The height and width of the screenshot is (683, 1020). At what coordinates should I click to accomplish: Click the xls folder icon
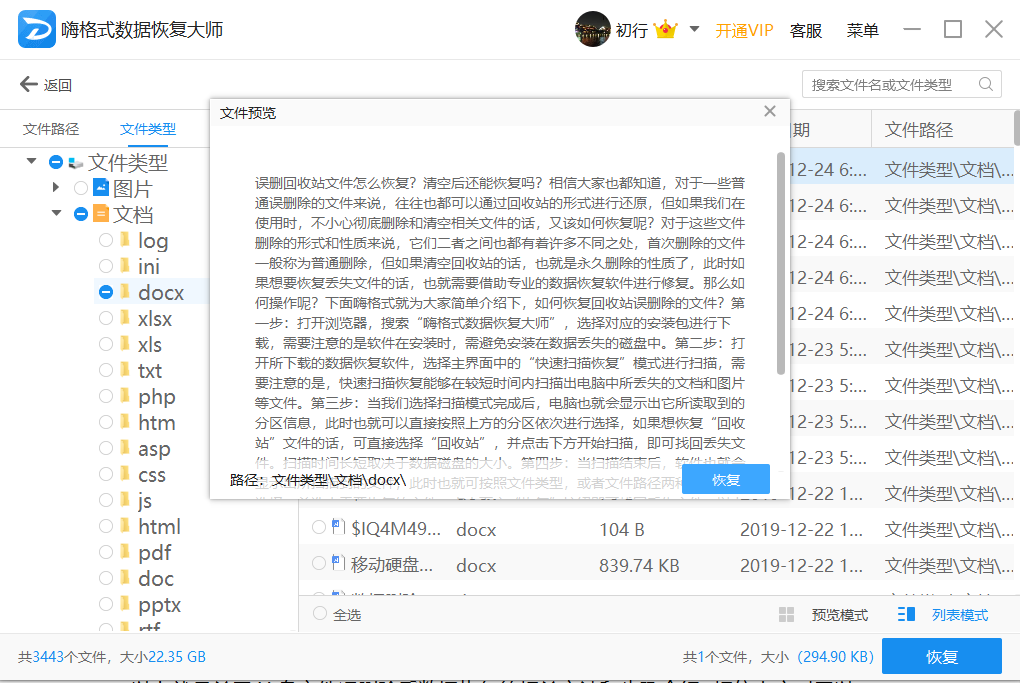click(125, 343)
